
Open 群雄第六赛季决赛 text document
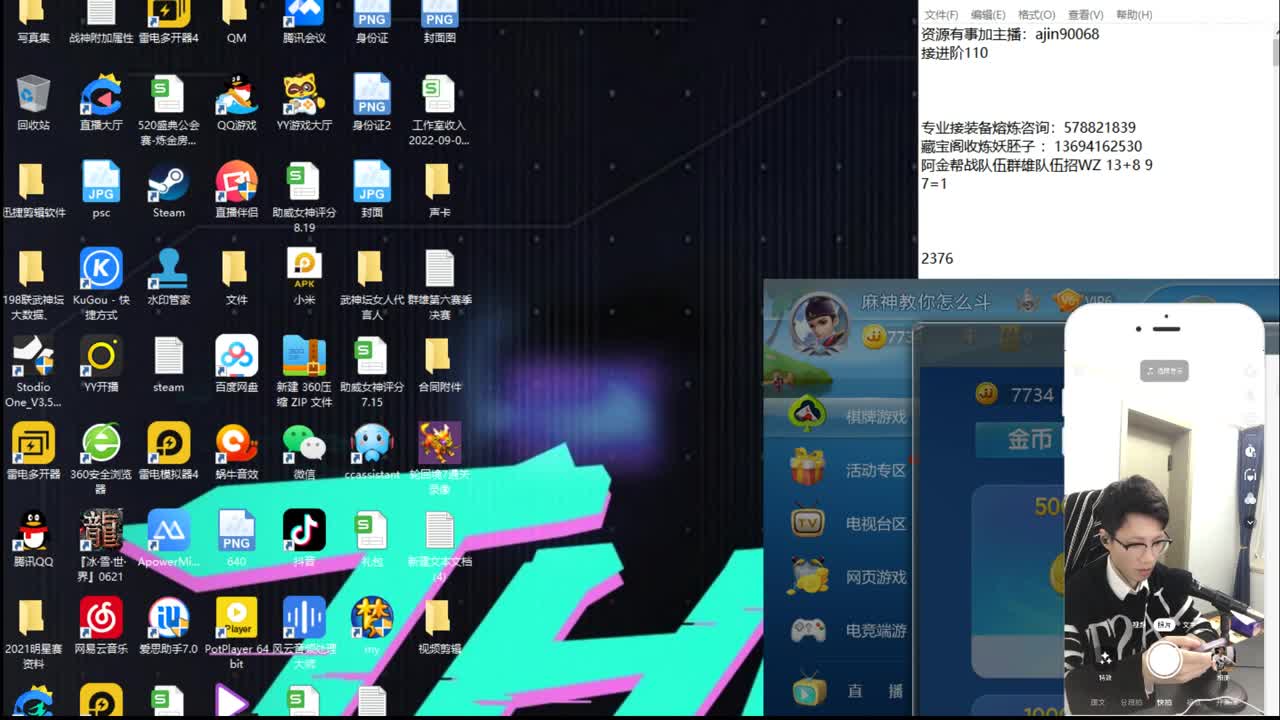[439, 284]
